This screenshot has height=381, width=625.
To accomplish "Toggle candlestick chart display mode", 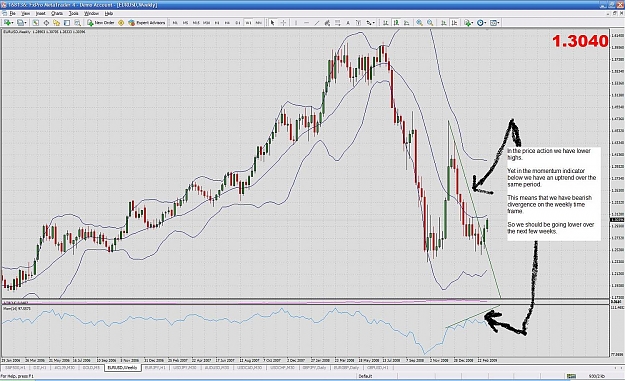I will [396, 23].
